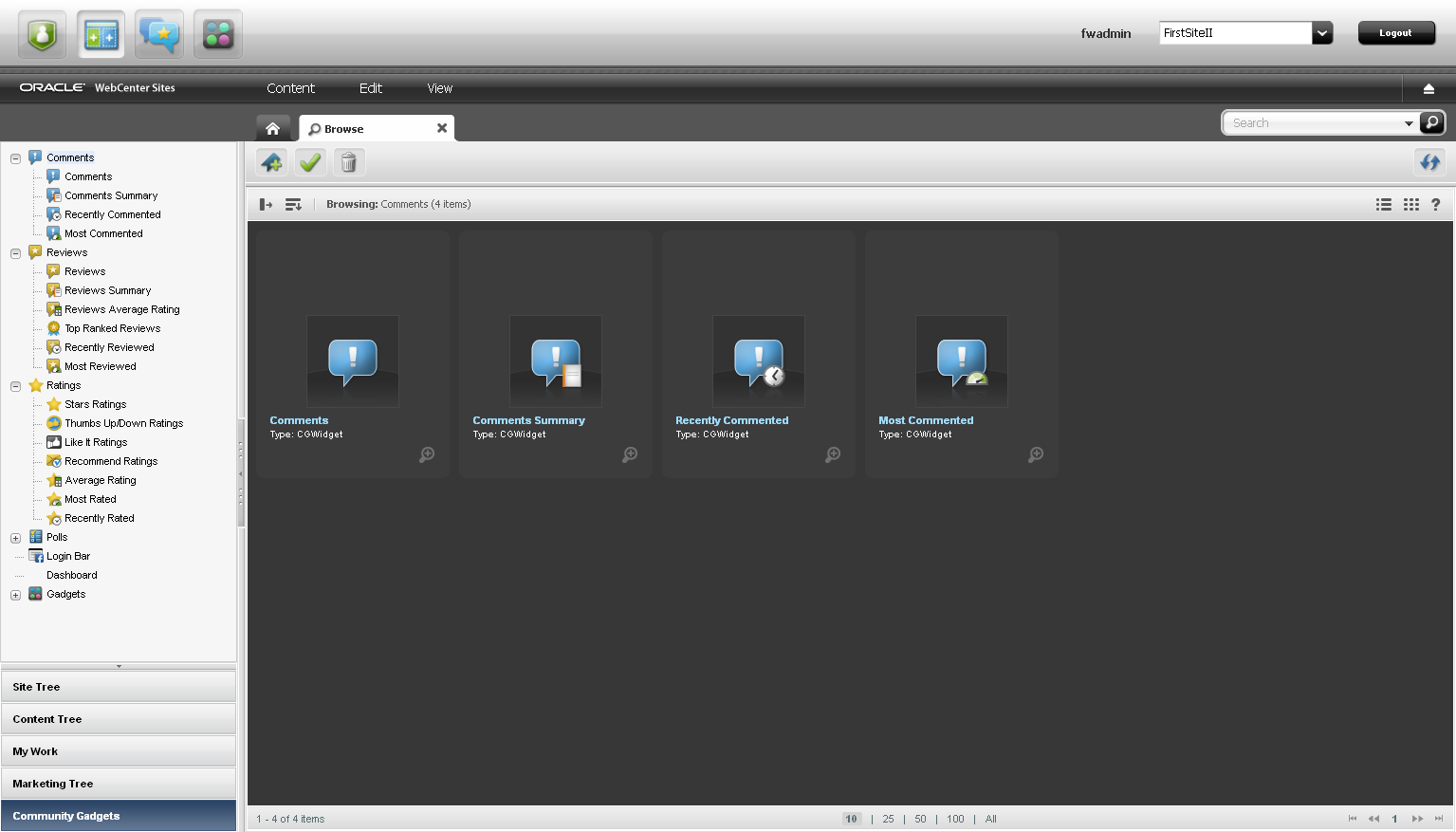This screenshot has width=1456, height=832.
Task: Open the View menu
Action: click(440, 88)
